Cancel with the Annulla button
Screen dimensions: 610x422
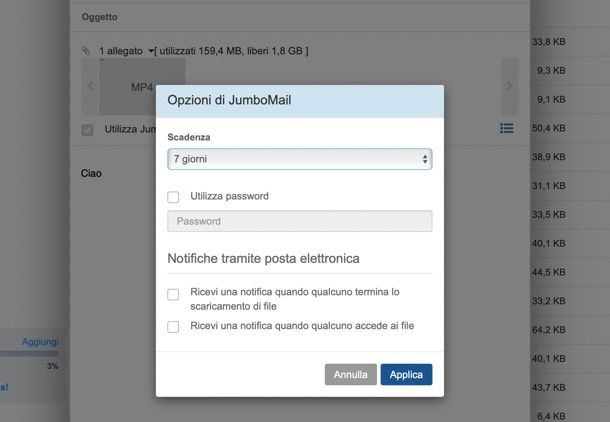click(x=351, y=375)
